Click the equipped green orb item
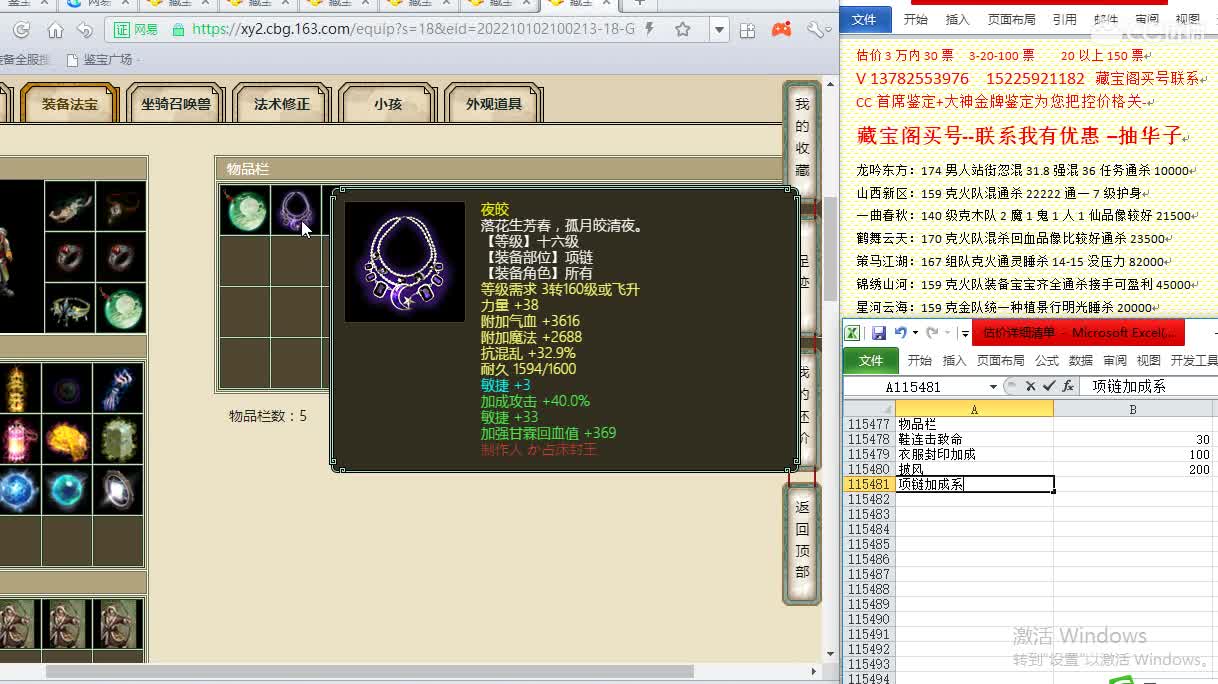1218x684 pixels. 121,308
